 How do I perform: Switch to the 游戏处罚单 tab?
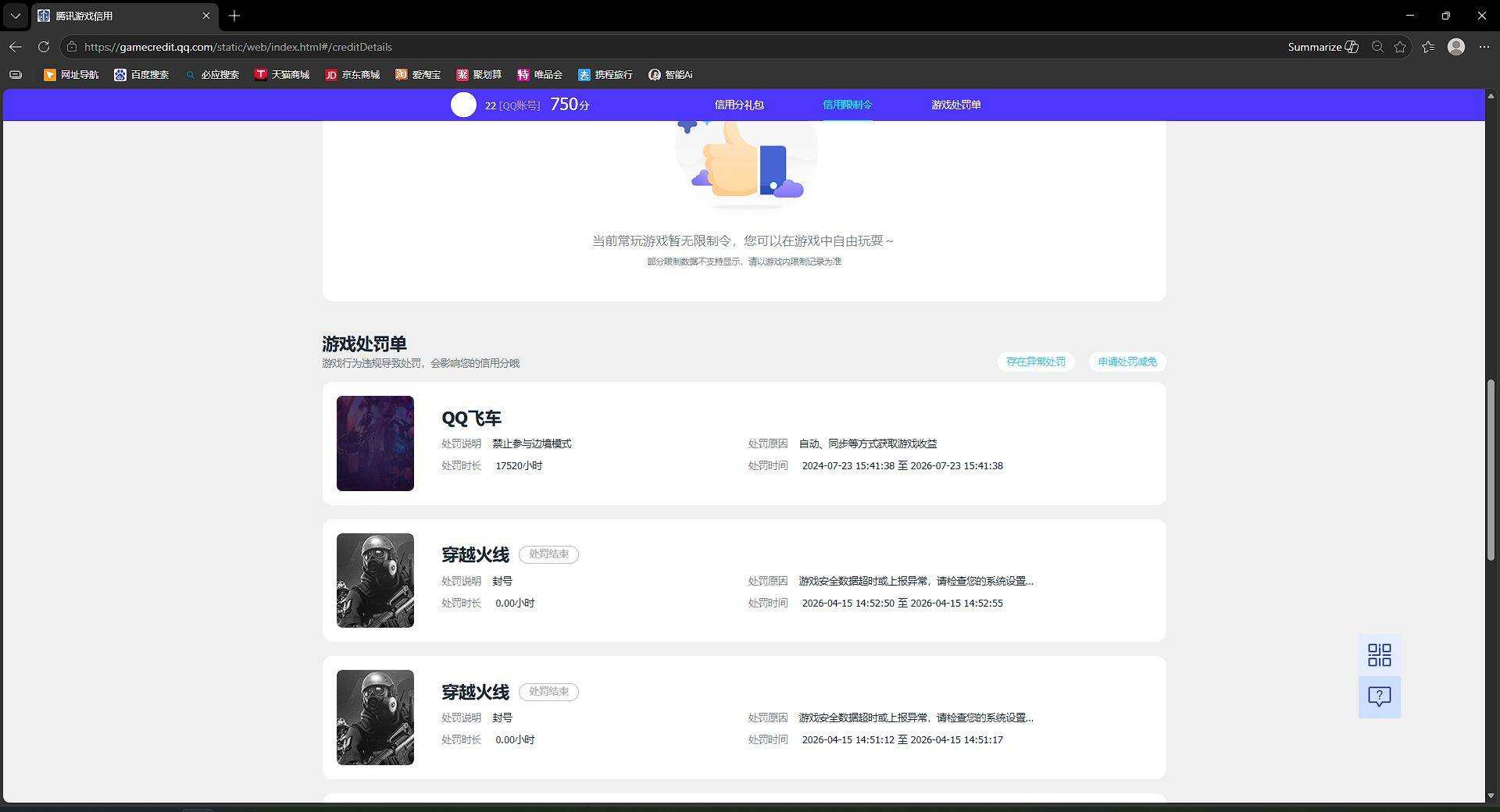point(956,105)
